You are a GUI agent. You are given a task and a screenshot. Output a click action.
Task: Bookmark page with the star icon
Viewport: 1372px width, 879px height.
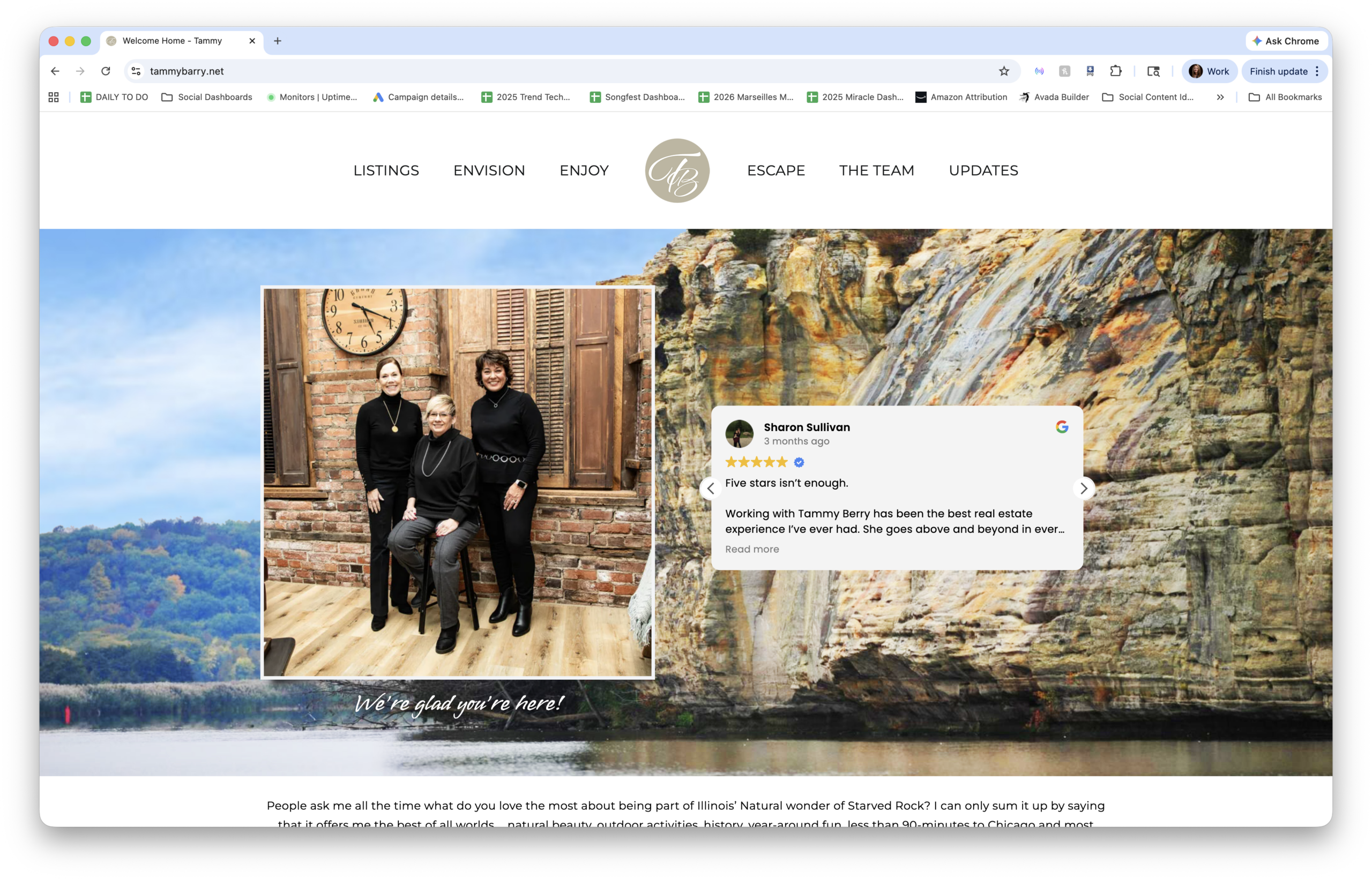(1004, 71)
